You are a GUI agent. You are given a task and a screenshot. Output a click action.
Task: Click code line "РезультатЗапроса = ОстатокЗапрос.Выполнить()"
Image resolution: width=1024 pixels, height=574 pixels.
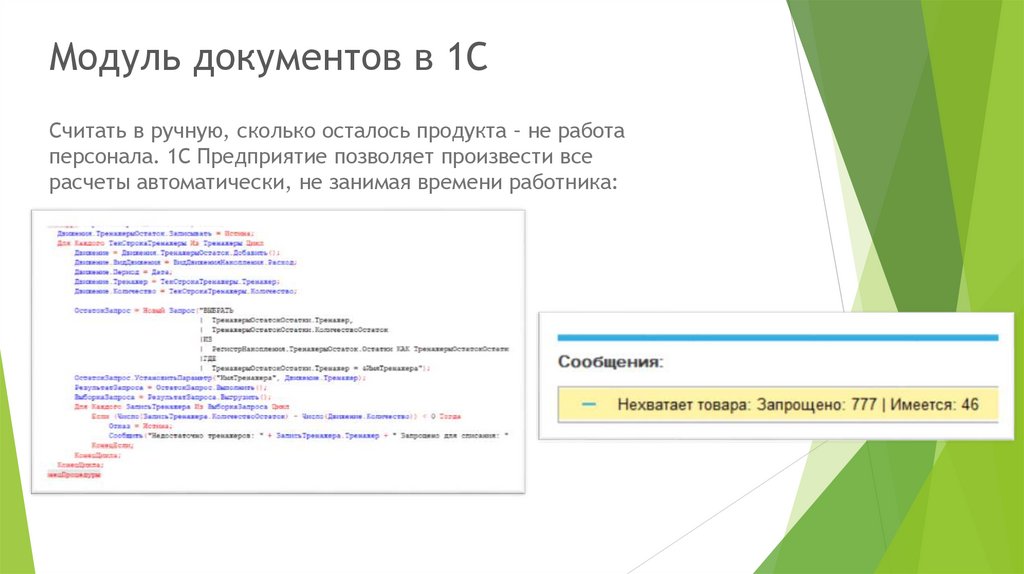click(170, 387)
